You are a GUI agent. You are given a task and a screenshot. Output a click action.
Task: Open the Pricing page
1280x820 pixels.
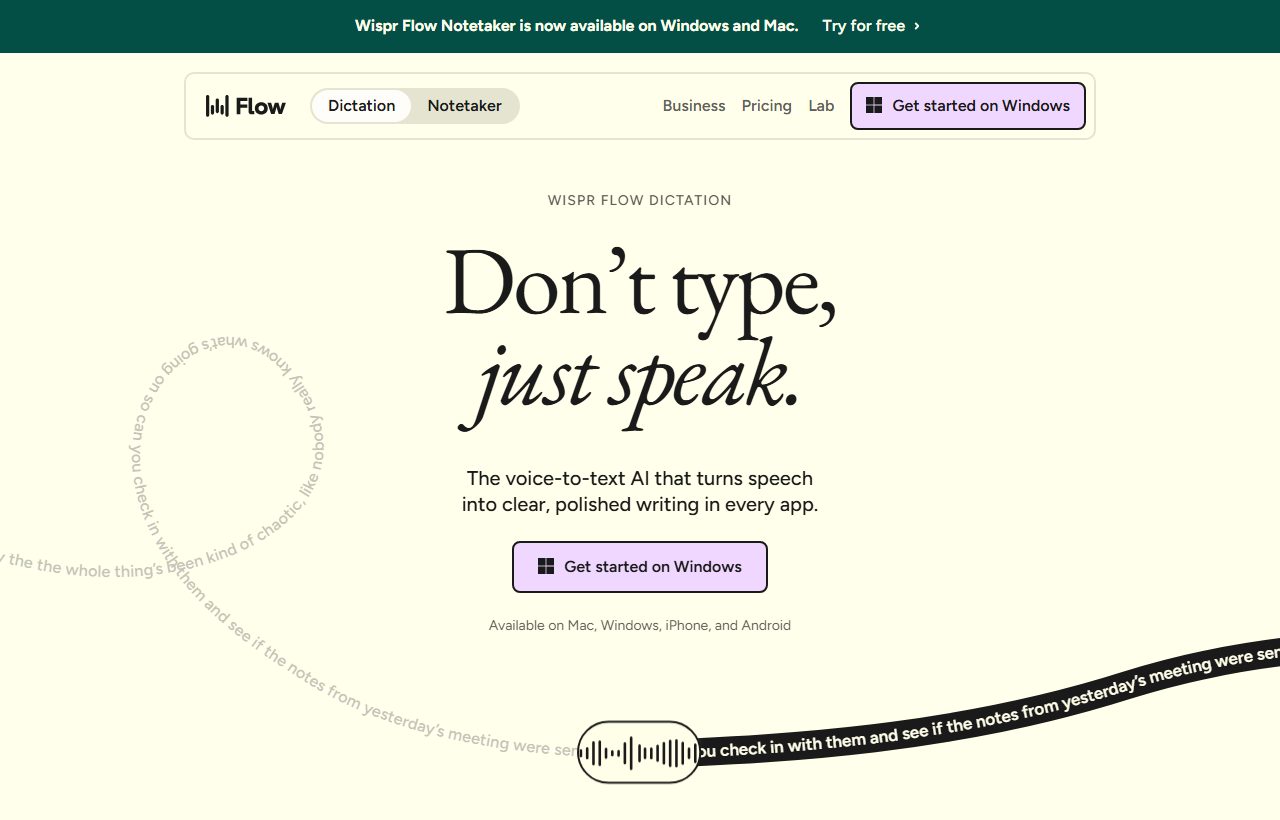(767, 106)
